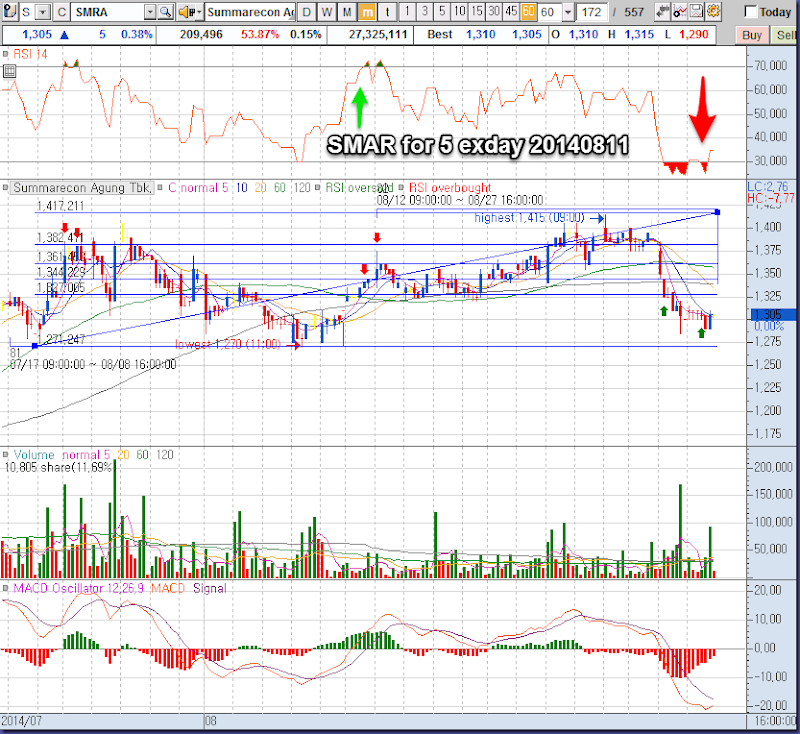The image size is (800, 734).
Task: Click the square beside RSI oversold legend
Action: [318, 188]
